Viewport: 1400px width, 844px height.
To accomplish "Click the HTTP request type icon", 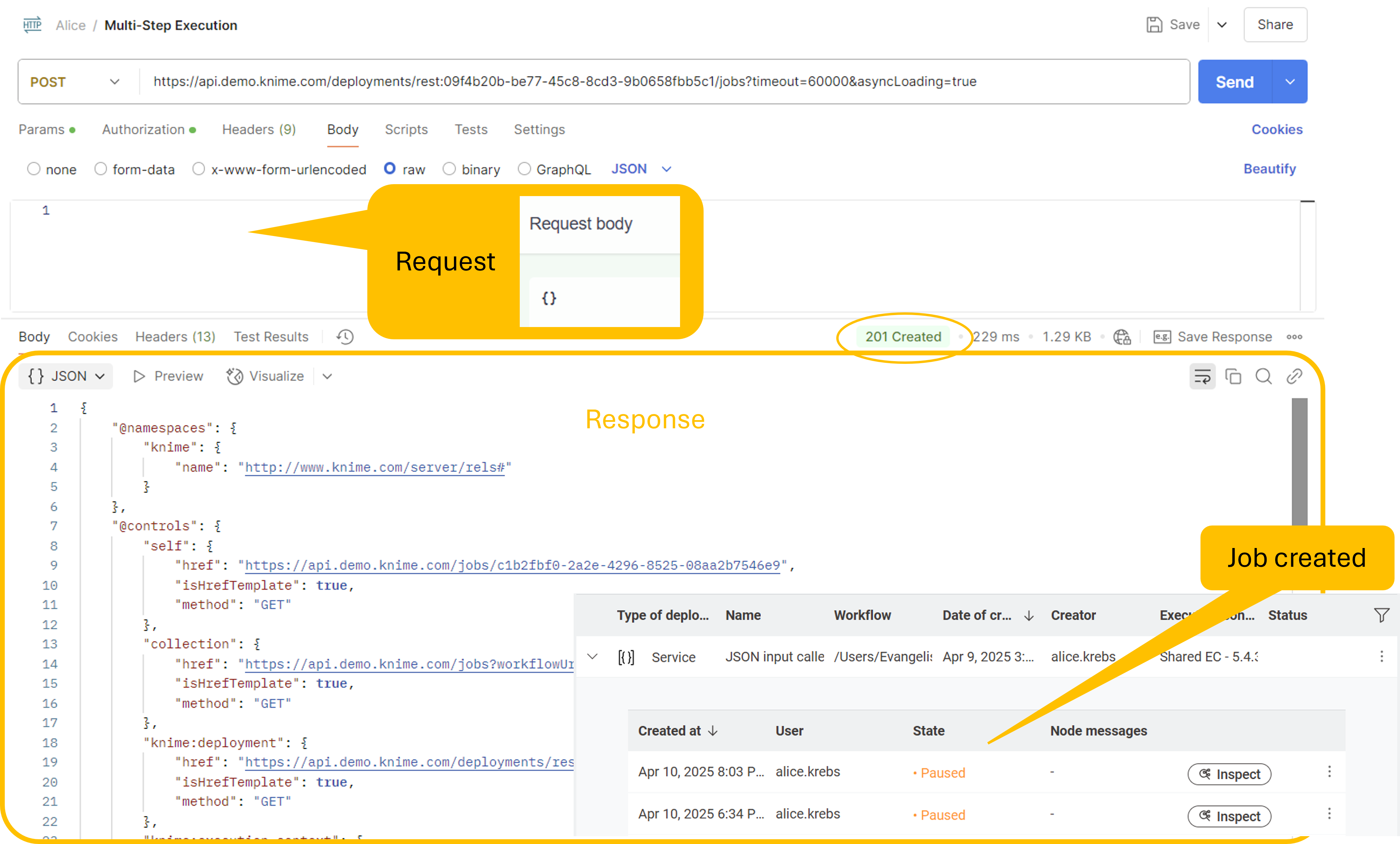I will 32,25.
